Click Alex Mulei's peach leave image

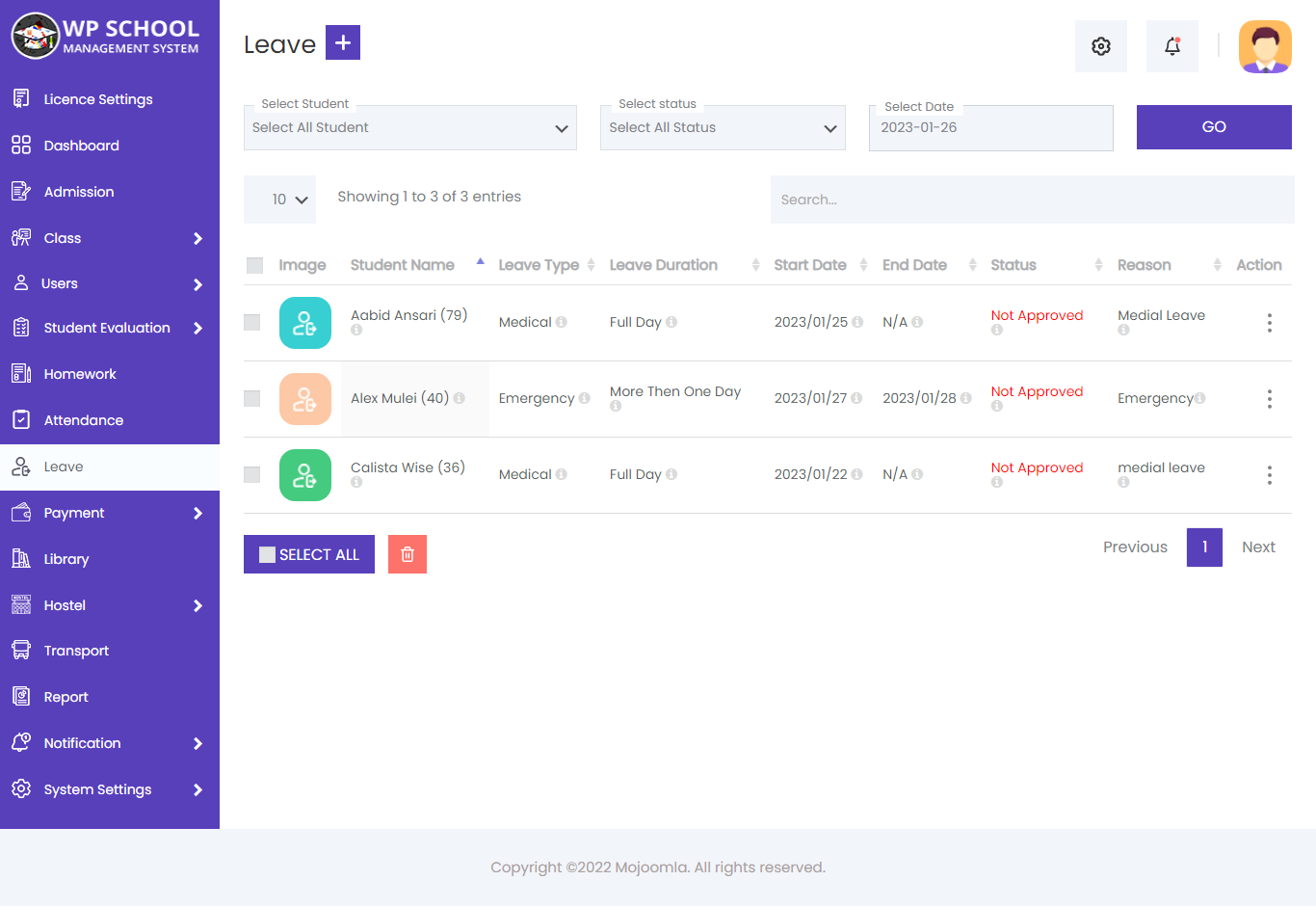[305, 399]
